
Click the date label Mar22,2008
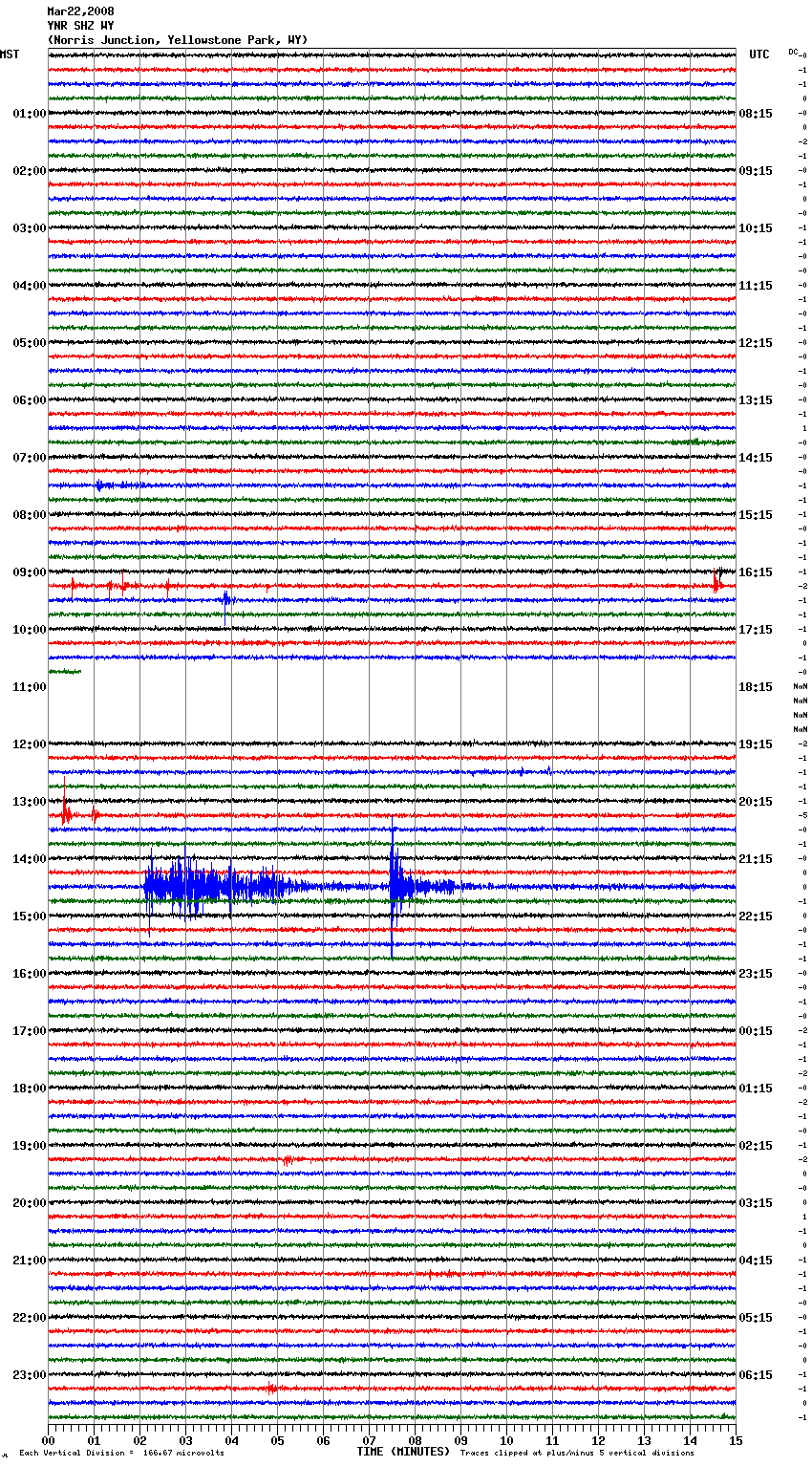80,11
